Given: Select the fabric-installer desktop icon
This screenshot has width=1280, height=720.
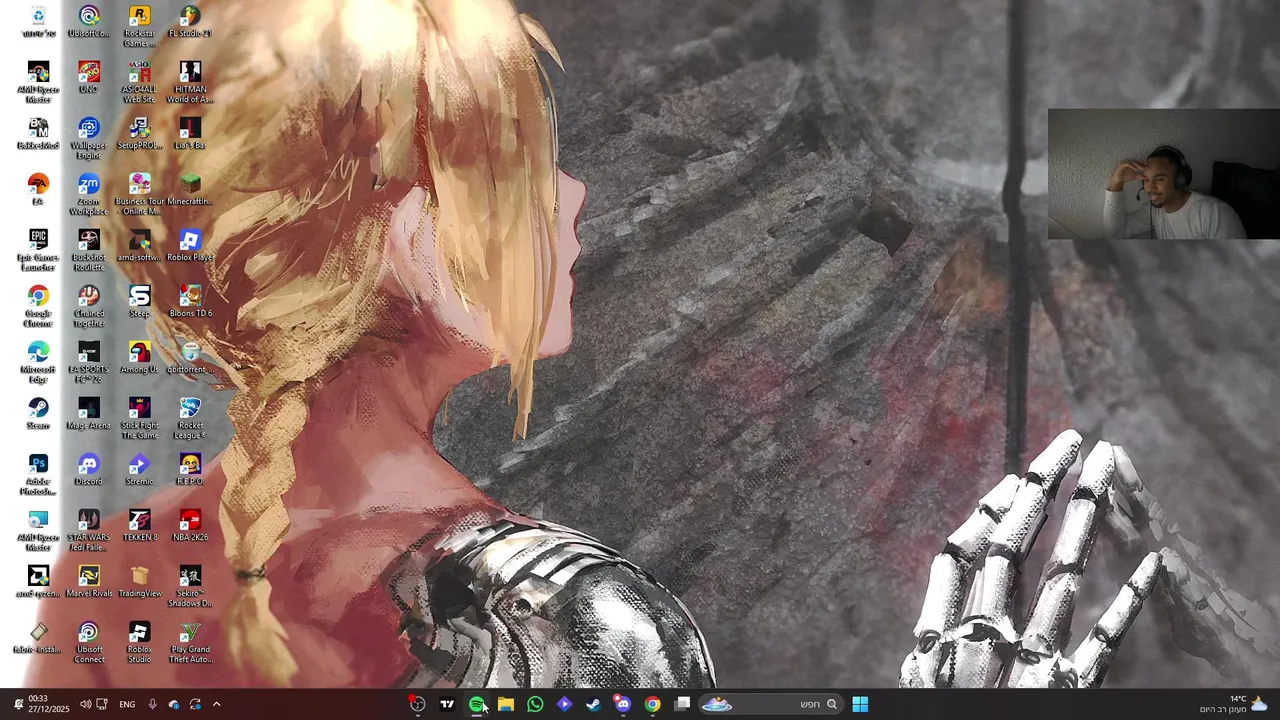Looking at the screenshot, I should point(38,637).
